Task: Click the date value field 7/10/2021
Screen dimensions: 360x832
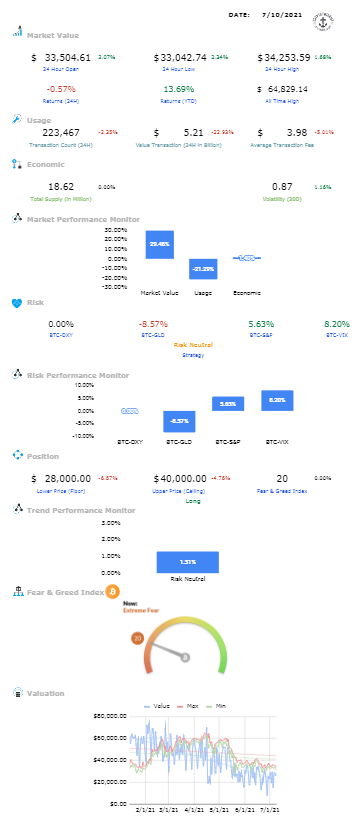Action: tap(281, 15)
